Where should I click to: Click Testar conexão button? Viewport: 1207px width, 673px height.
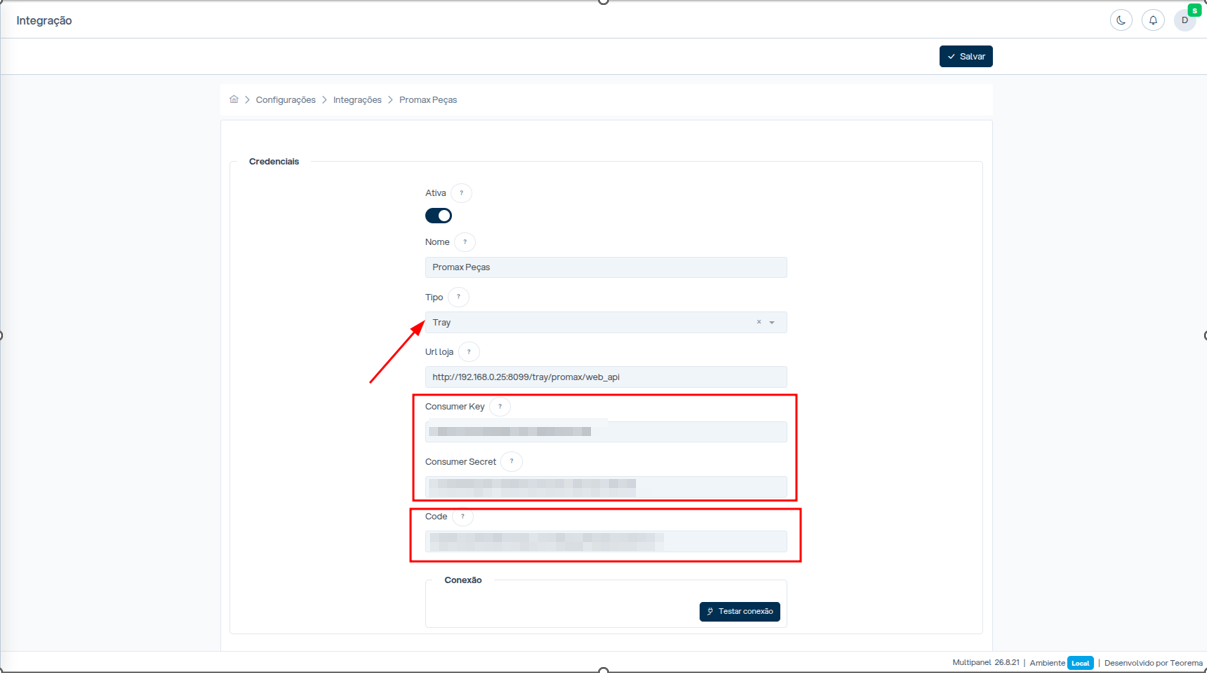pos(740,611)
